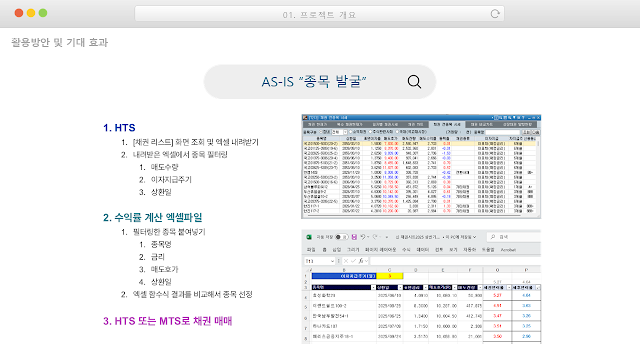Open the Excel Name Box dropdown arrow
640x360 pixels.
point(332,261)
